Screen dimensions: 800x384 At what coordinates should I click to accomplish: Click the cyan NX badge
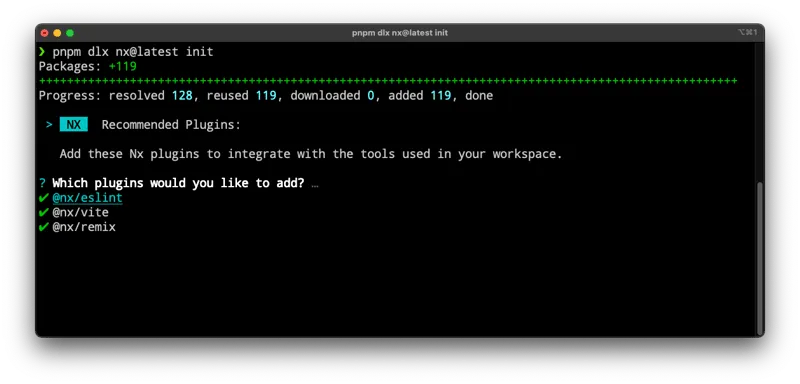[x=73, y=125]
